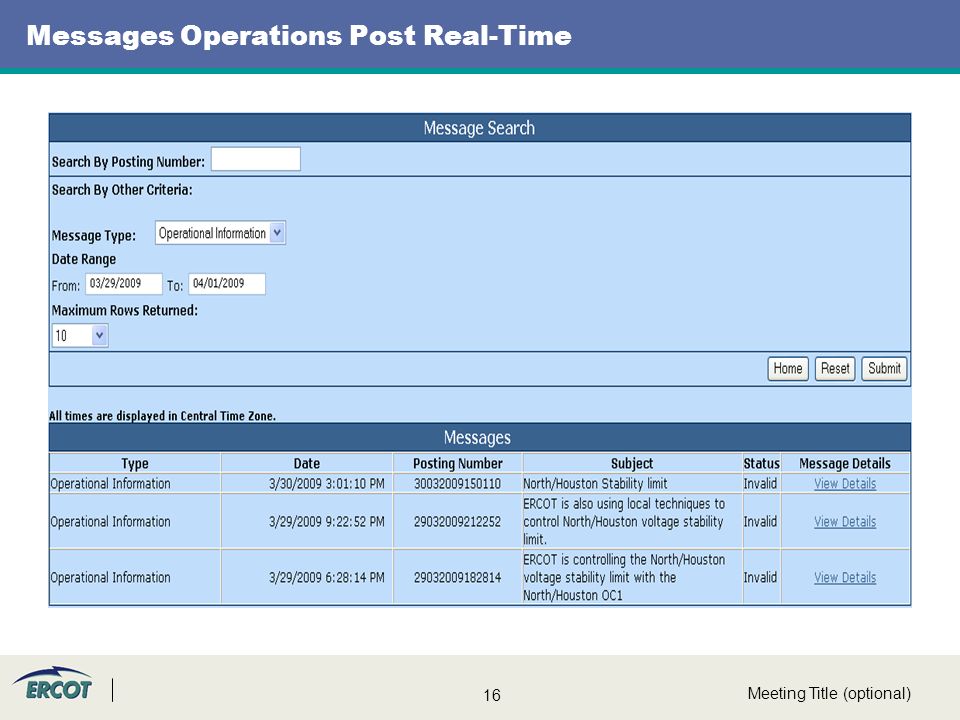Click the Date Range label

pyautogui.click(x=84, y=259)
